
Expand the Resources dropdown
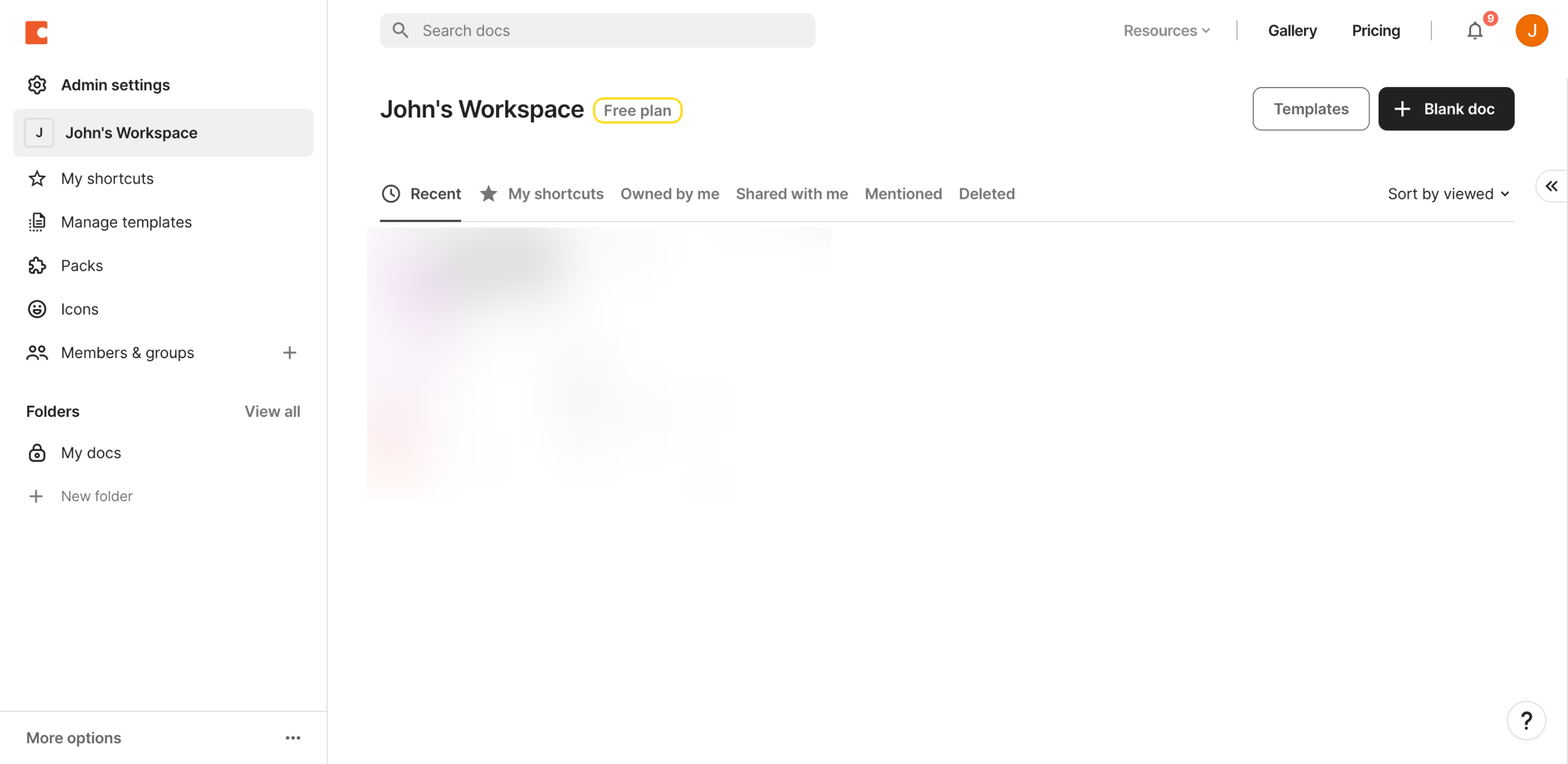click(1166, 30)
